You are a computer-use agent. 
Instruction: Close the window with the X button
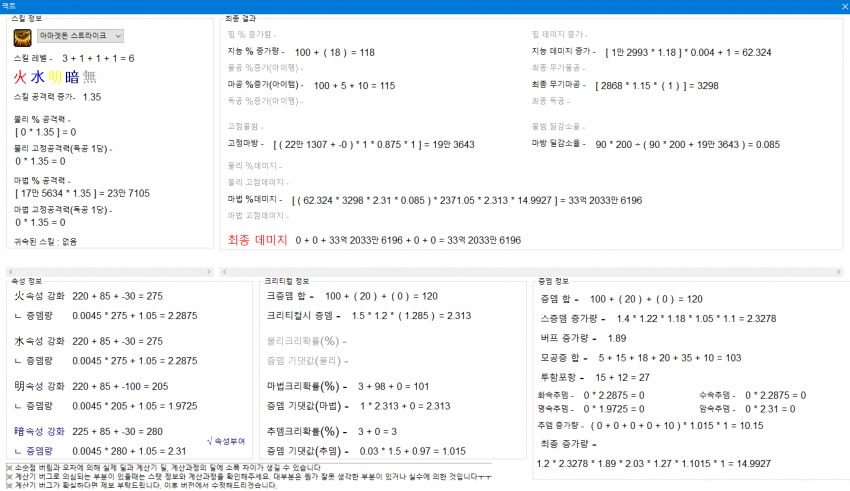point(841,6)
